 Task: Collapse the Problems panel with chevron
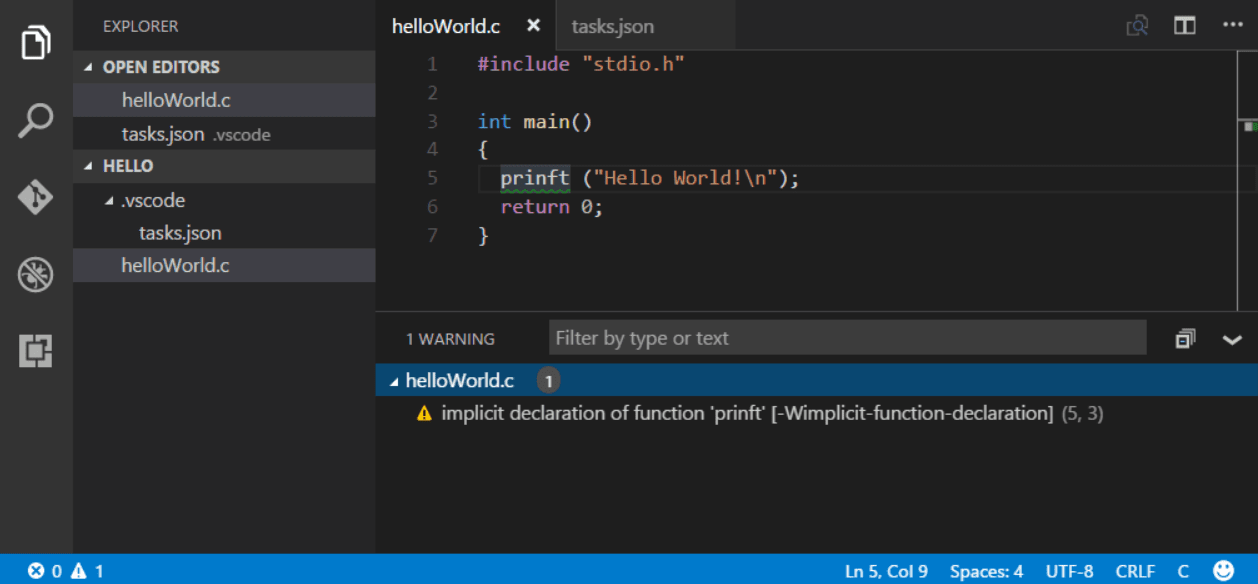point(1232,339)
